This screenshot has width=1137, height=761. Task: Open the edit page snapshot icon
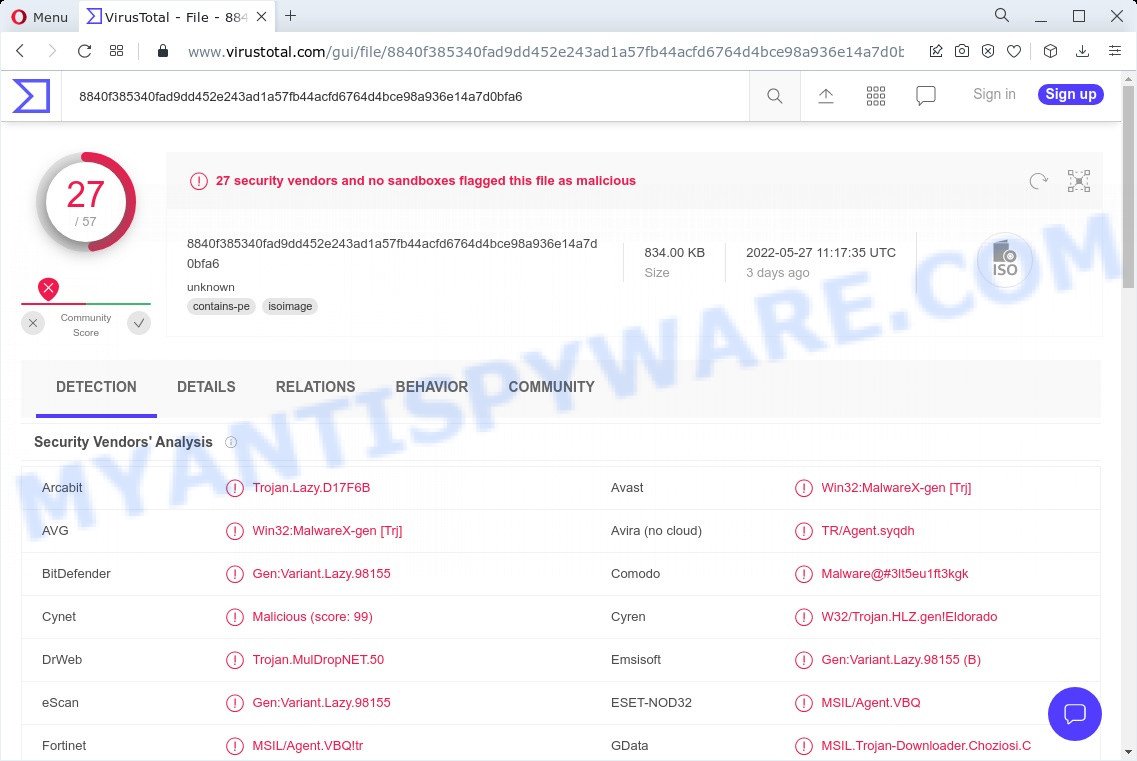point(936,51)
